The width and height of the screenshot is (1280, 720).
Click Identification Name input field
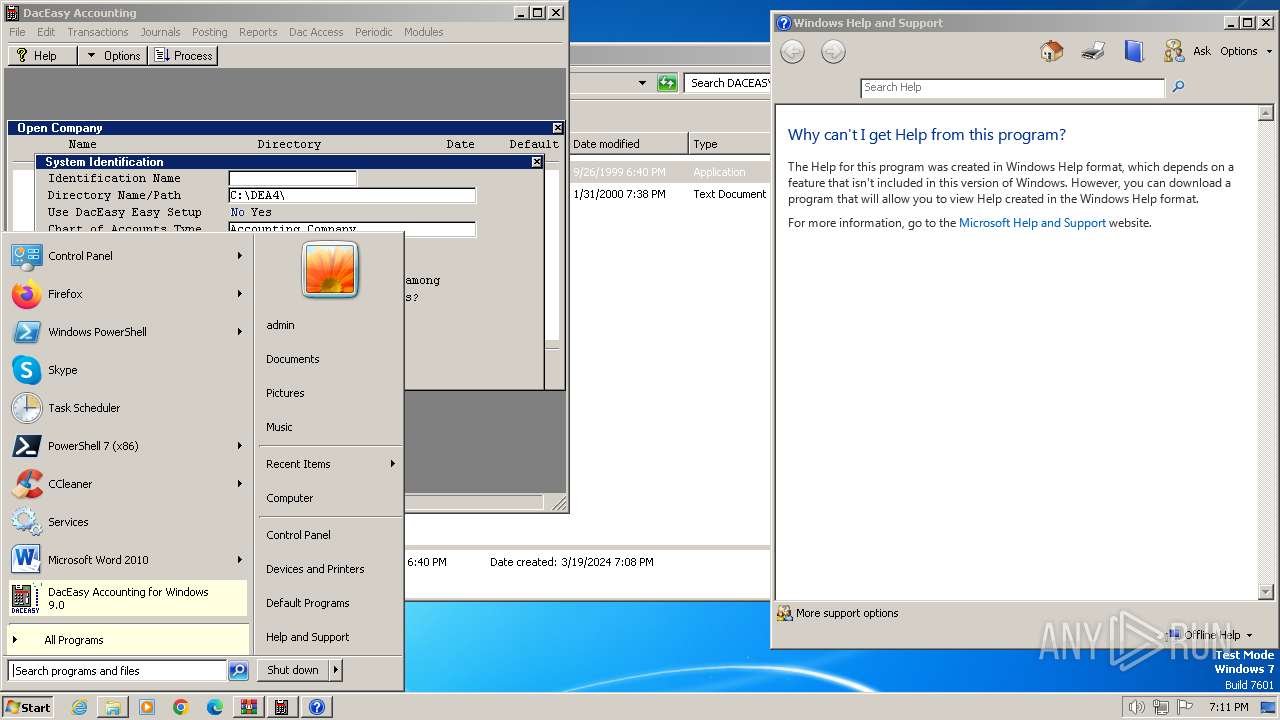[x=292, y=178]
